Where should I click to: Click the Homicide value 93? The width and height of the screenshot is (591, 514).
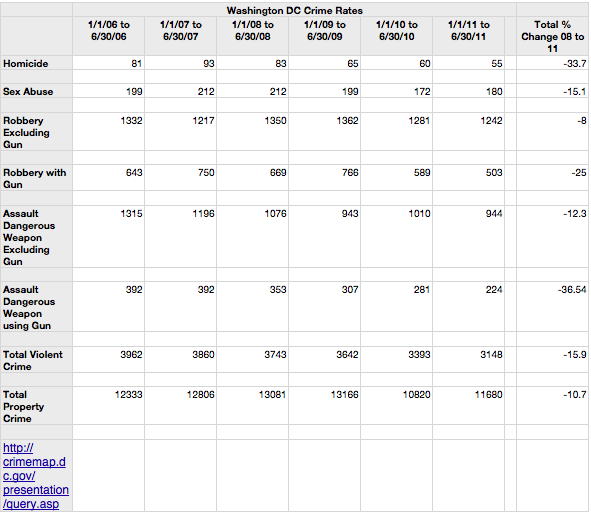tap(208, 64)
